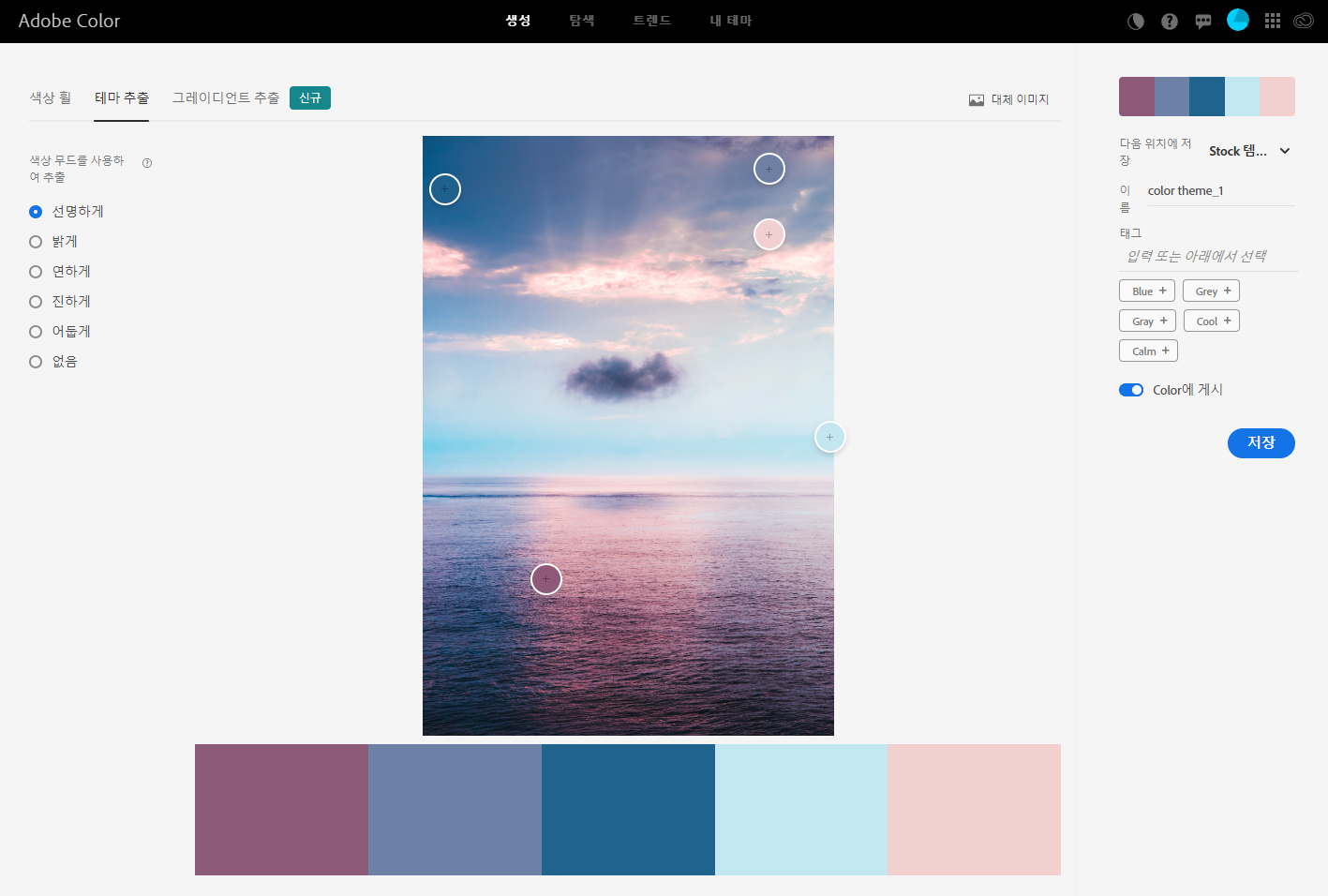Open the 생성 menu in top navigation

(x=518, y=21)
